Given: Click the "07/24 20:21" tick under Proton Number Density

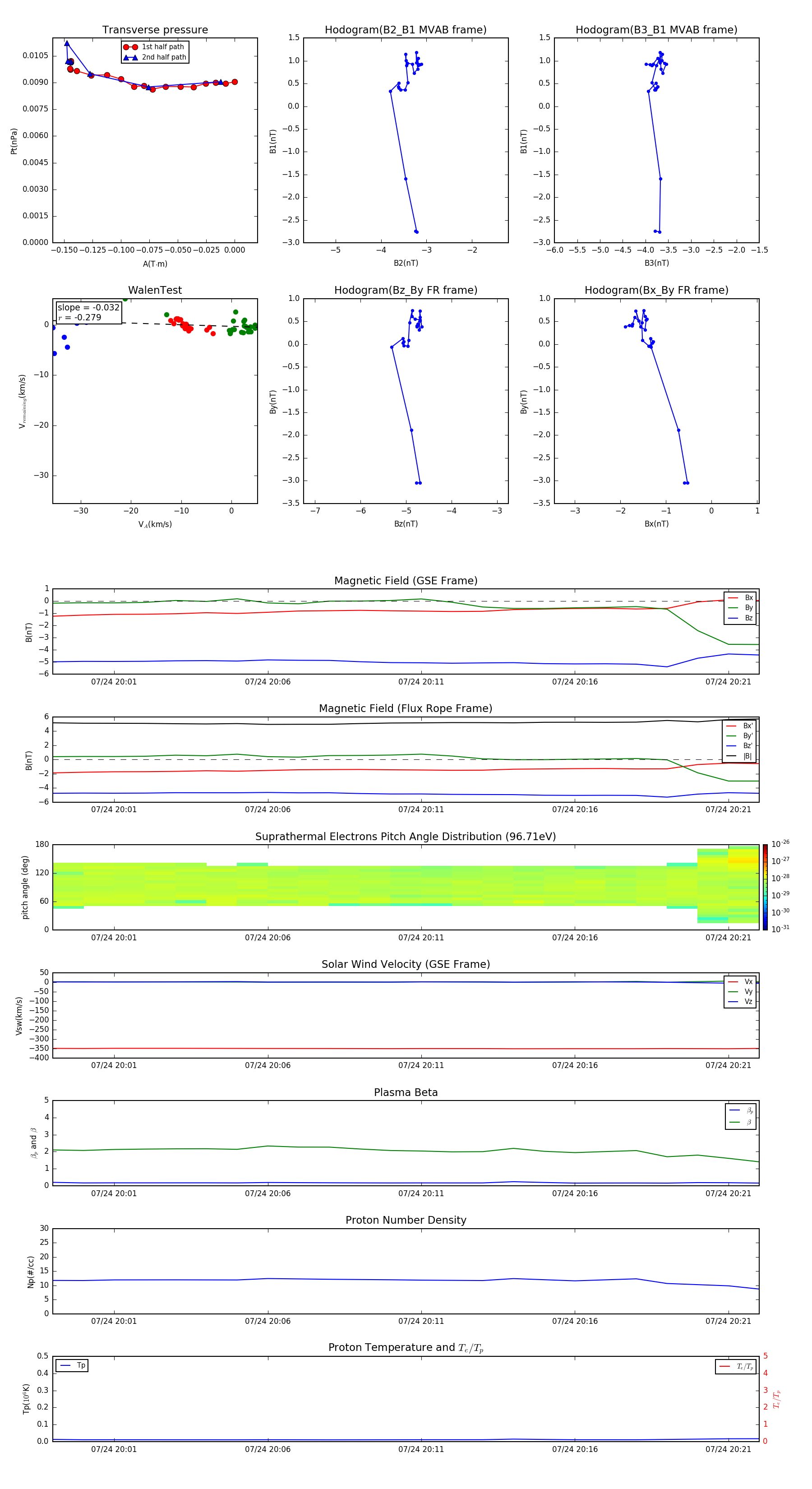Looking at the screenshot, I should click(x=728, y=1321).
